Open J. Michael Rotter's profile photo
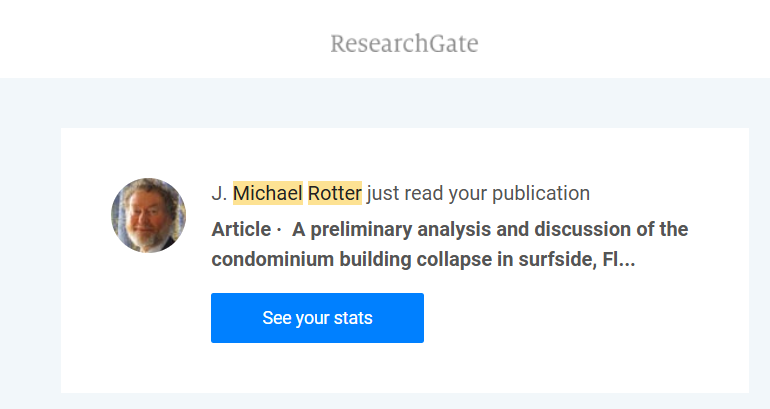Screen dimensions: 770x409 click(148, 215)
